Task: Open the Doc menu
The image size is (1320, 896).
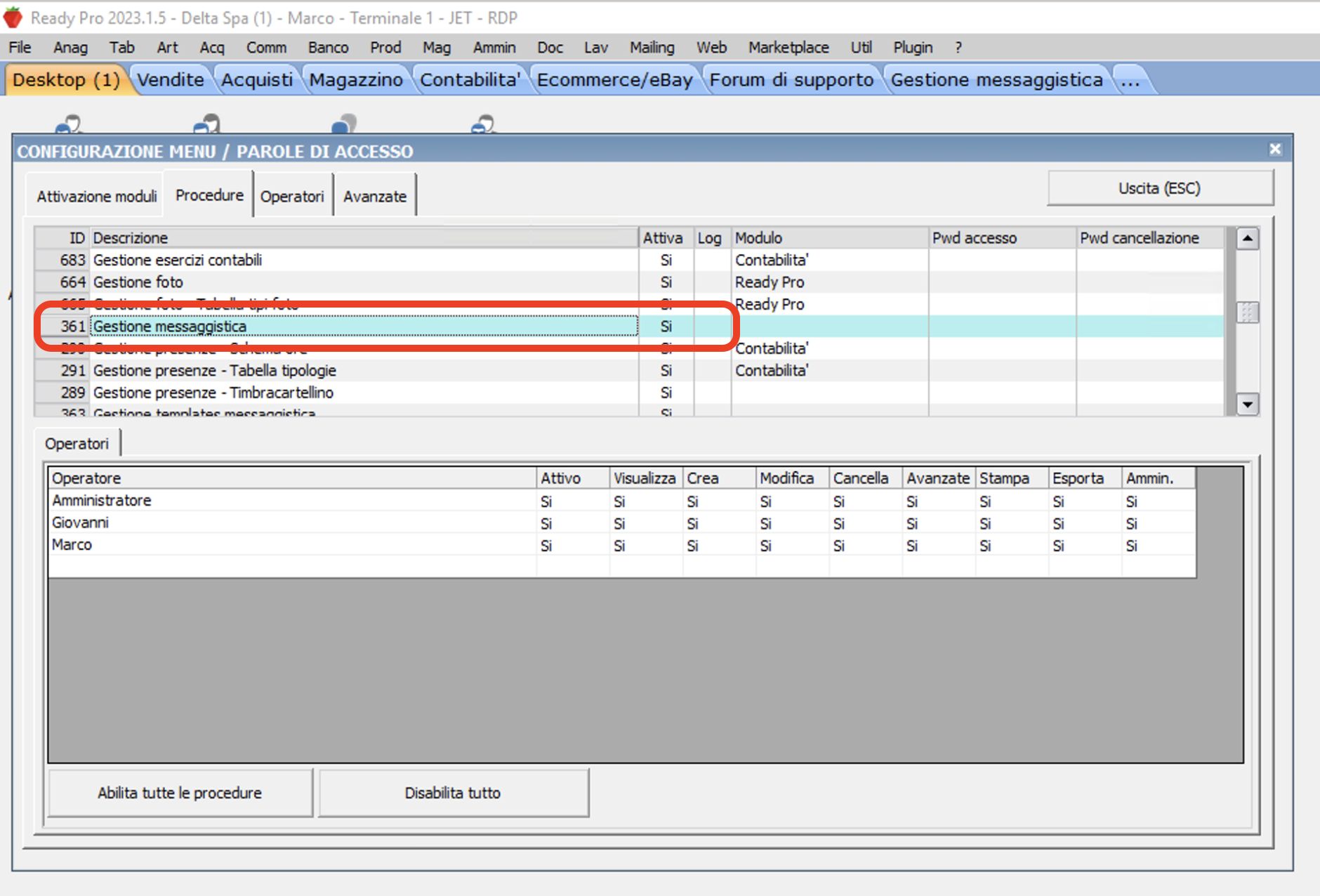Action: 550,48
